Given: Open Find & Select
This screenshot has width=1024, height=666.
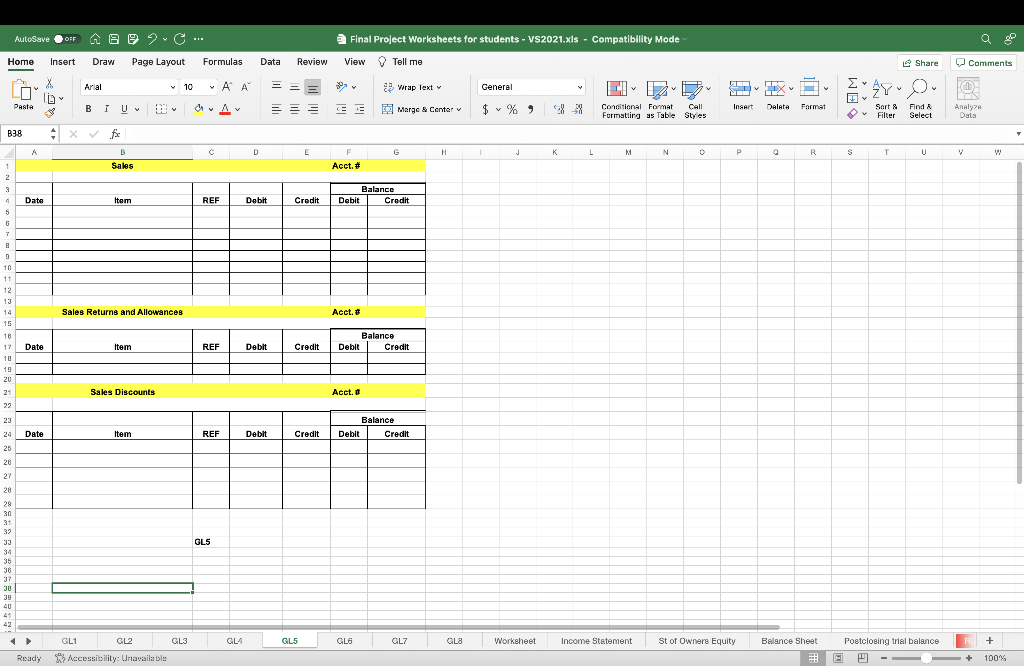Looking at the screenshot, I should (921, 99).
